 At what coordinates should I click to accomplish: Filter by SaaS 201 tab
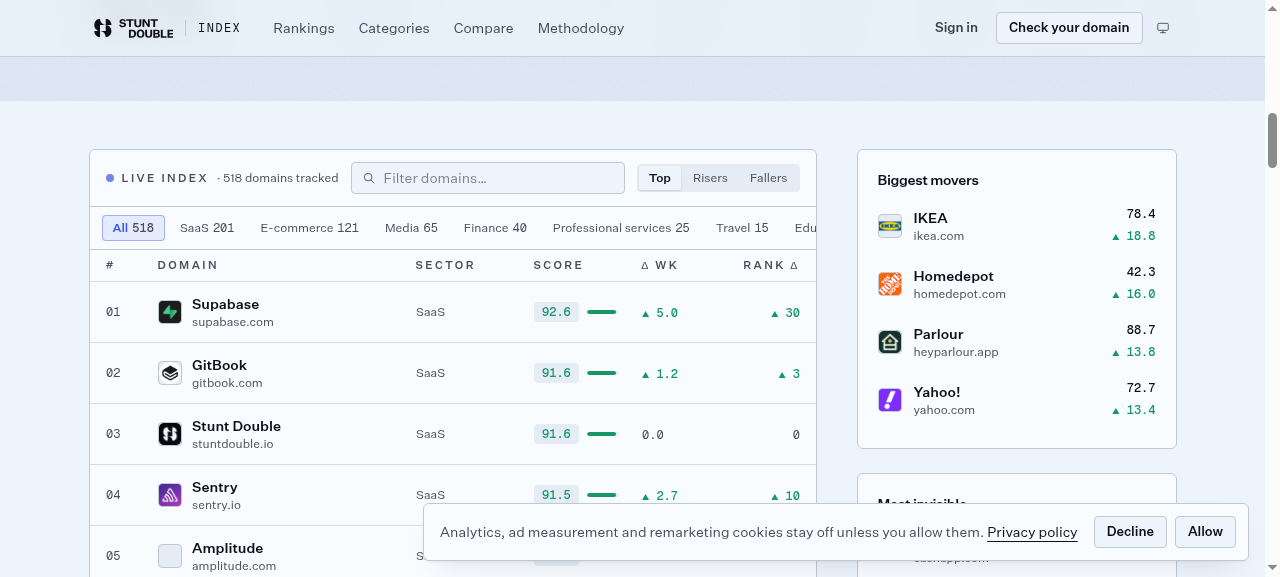pos(207,228)
